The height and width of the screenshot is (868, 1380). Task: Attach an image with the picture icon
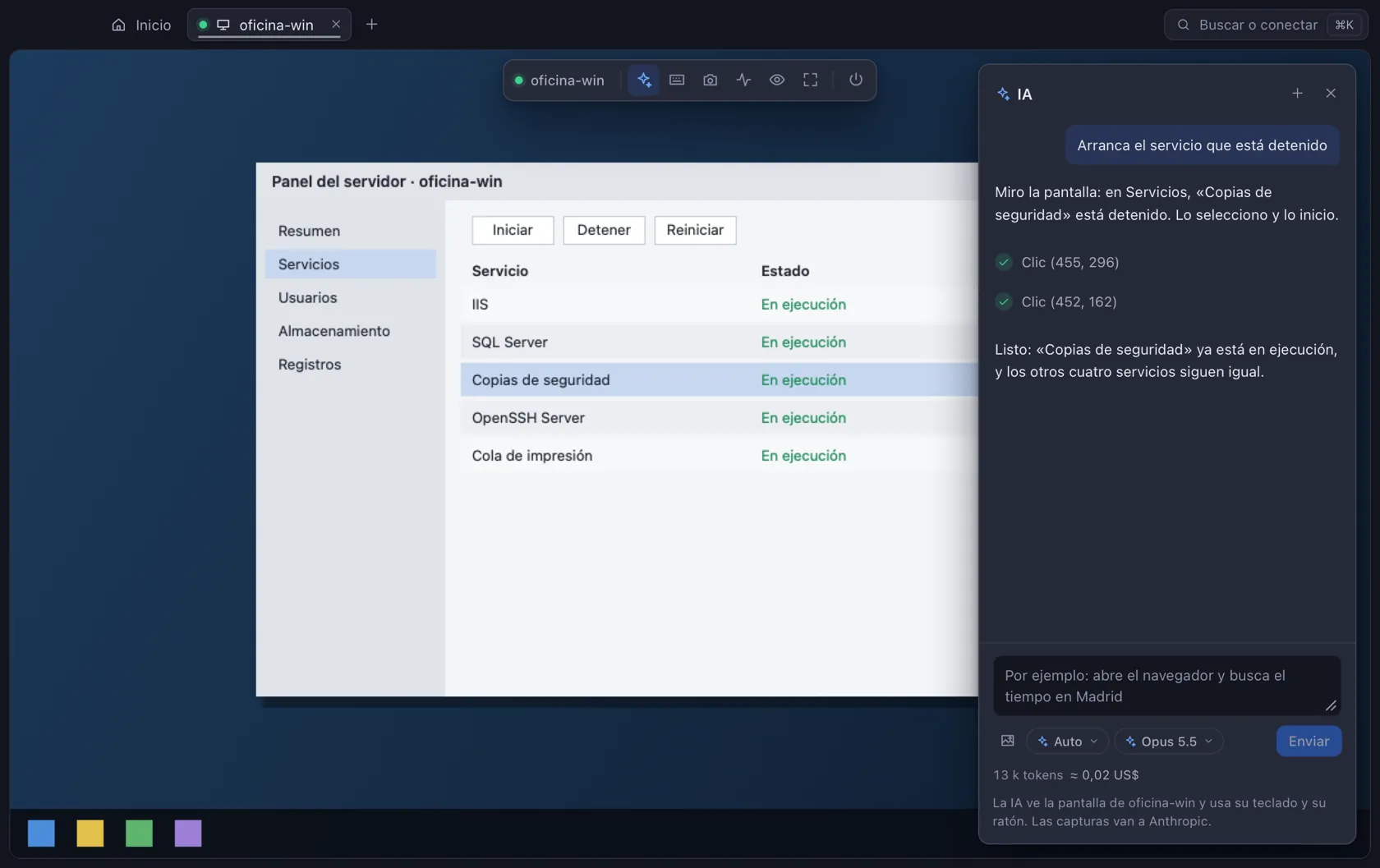[1007, 741]
